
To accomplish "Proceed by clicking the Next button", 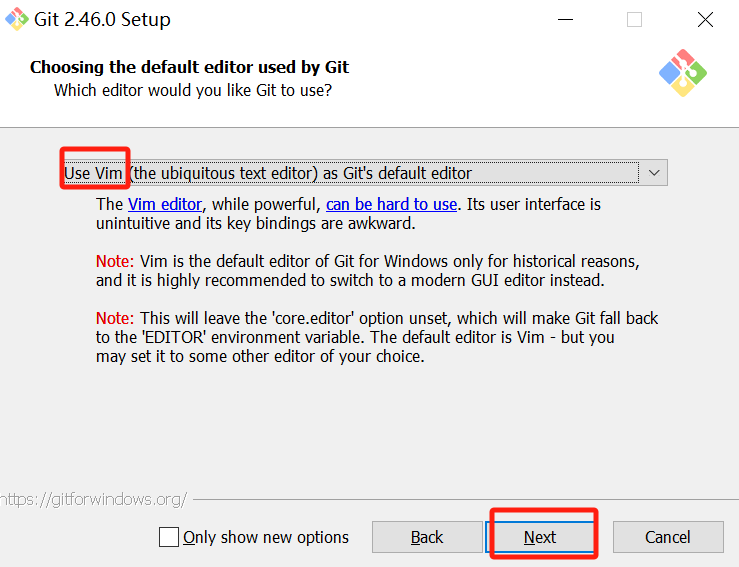I will pyautogui.click(x=540, y=537).
